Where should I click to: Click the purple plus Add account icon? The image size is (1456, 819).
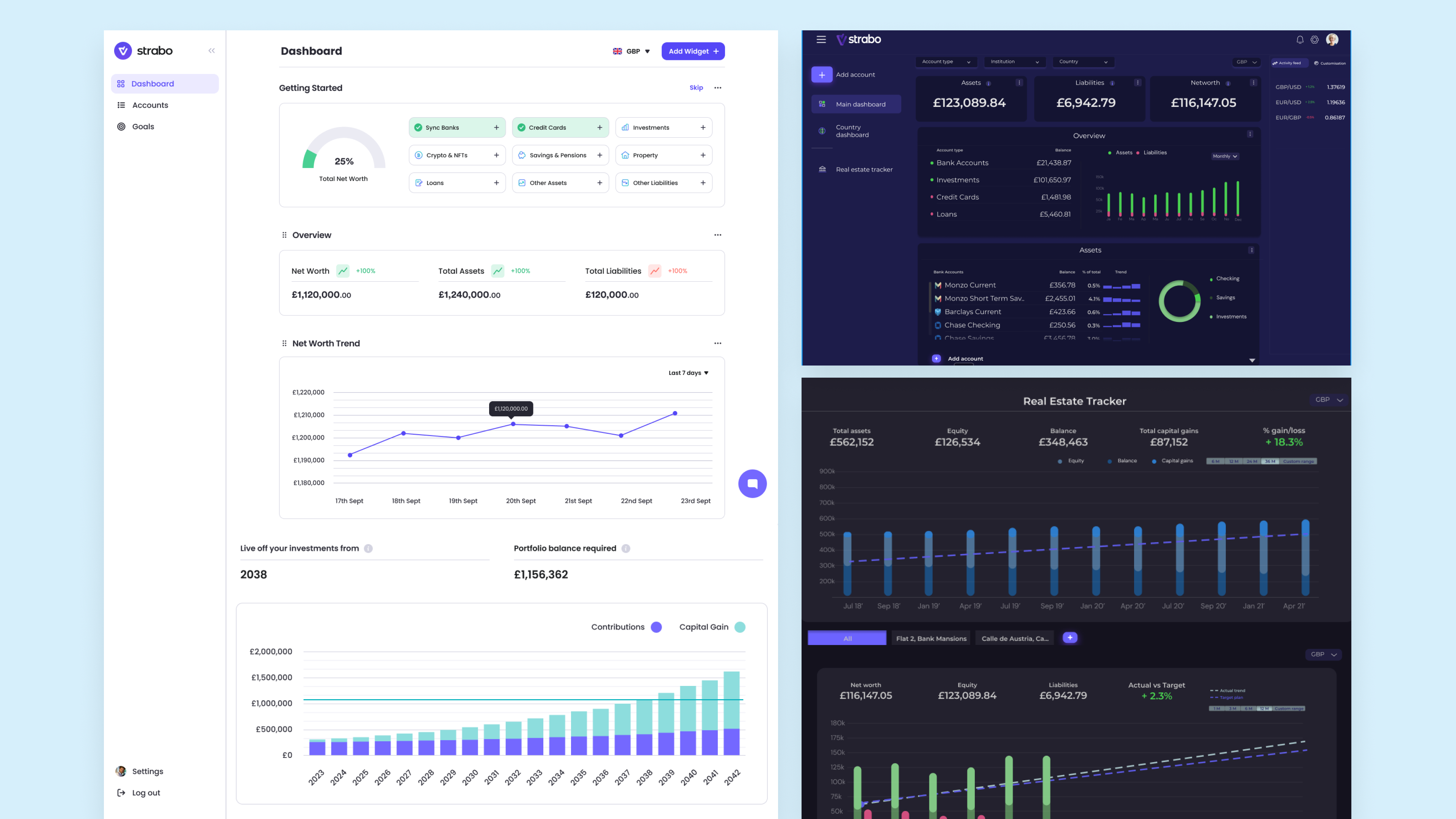[821, 75]
